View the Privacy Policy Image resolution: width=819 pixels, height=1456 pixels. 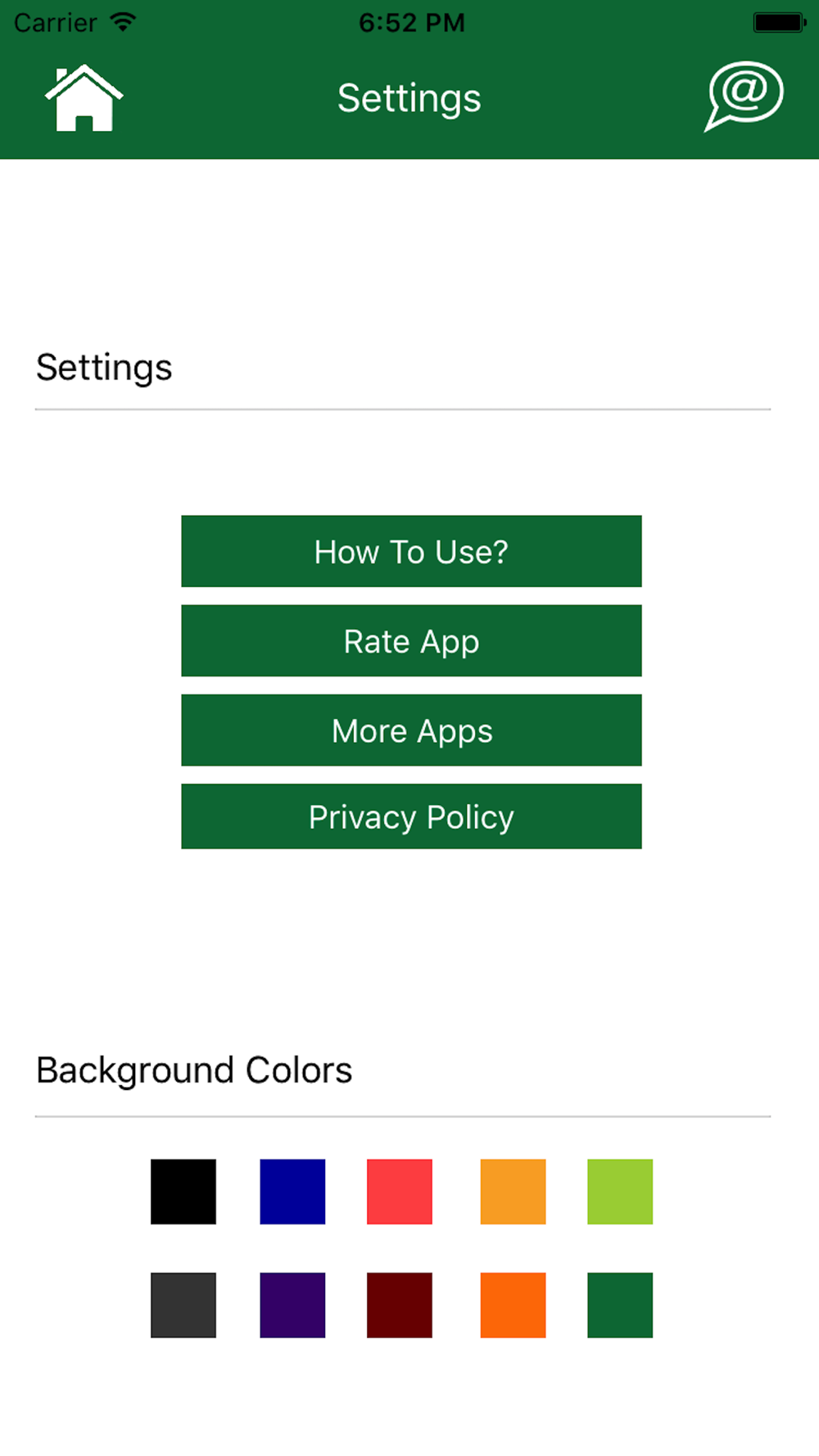click(x=411, y=816)
